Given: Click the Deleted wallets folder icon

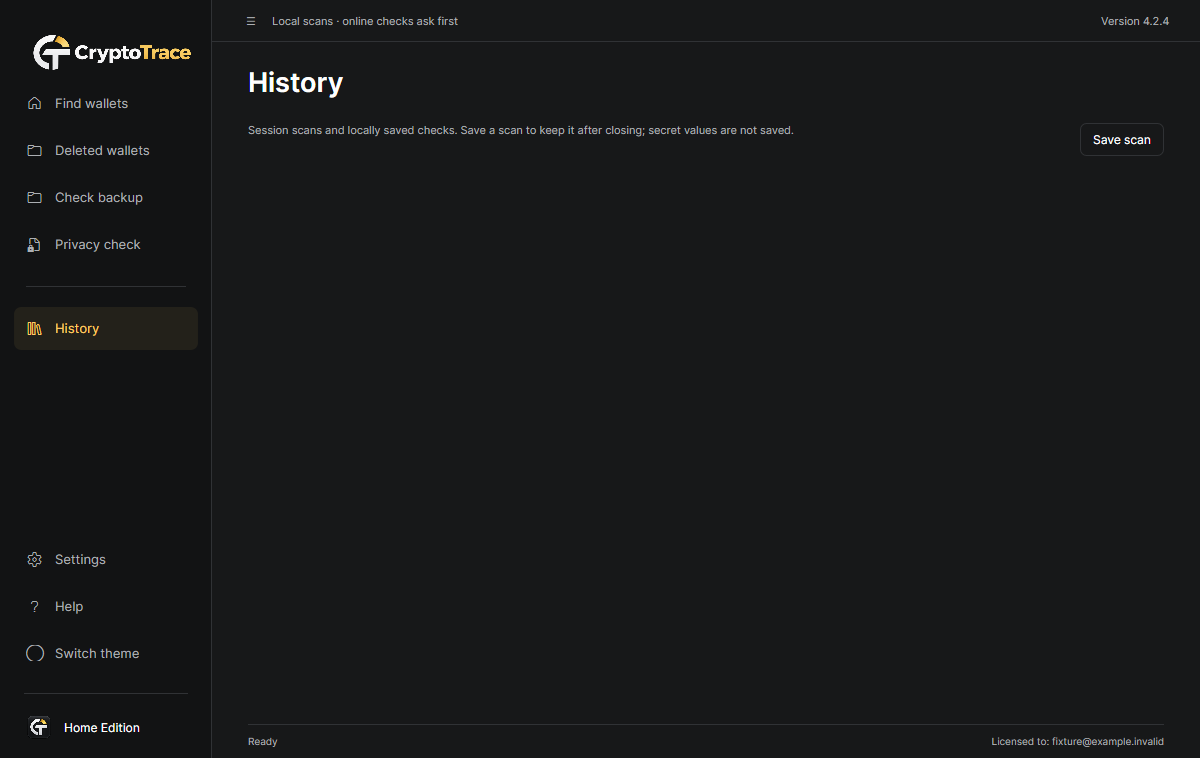Looking at the screenshot, I should [35, 150].
